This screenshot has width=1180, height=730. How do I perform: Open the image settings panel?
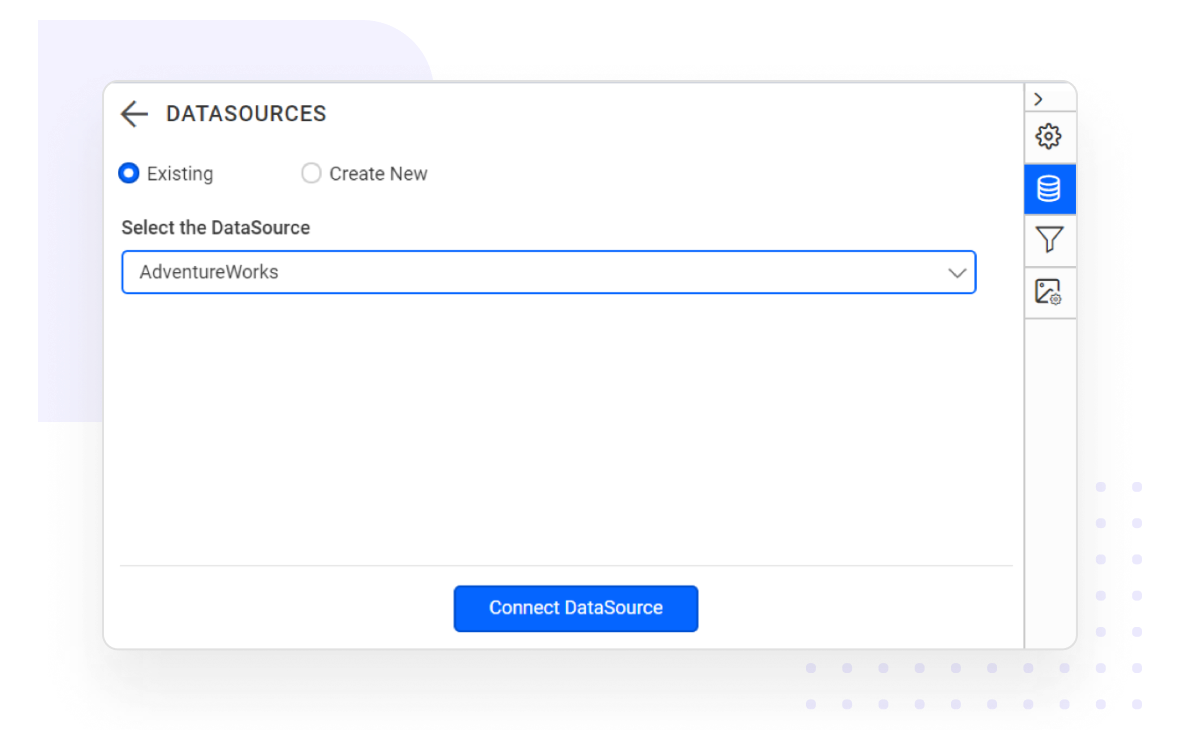tap(1049, 292)
